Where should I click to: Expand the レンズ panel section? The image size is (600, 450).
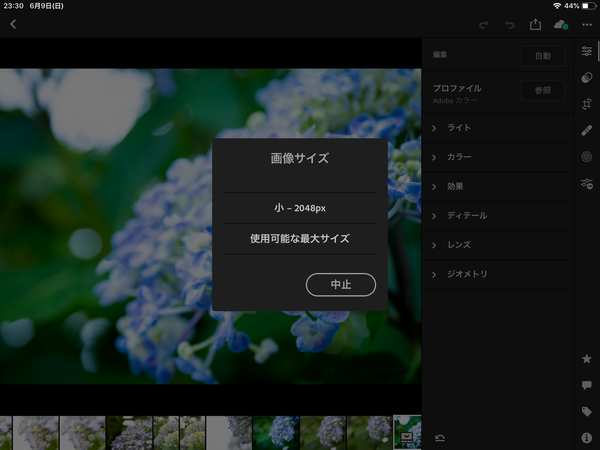(495, 245)
